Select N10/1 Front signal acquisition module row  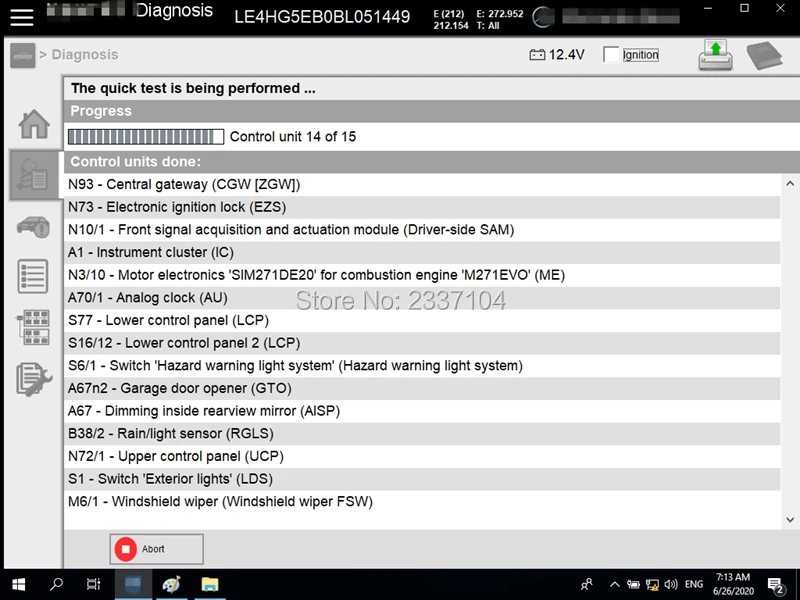(422, 230)
